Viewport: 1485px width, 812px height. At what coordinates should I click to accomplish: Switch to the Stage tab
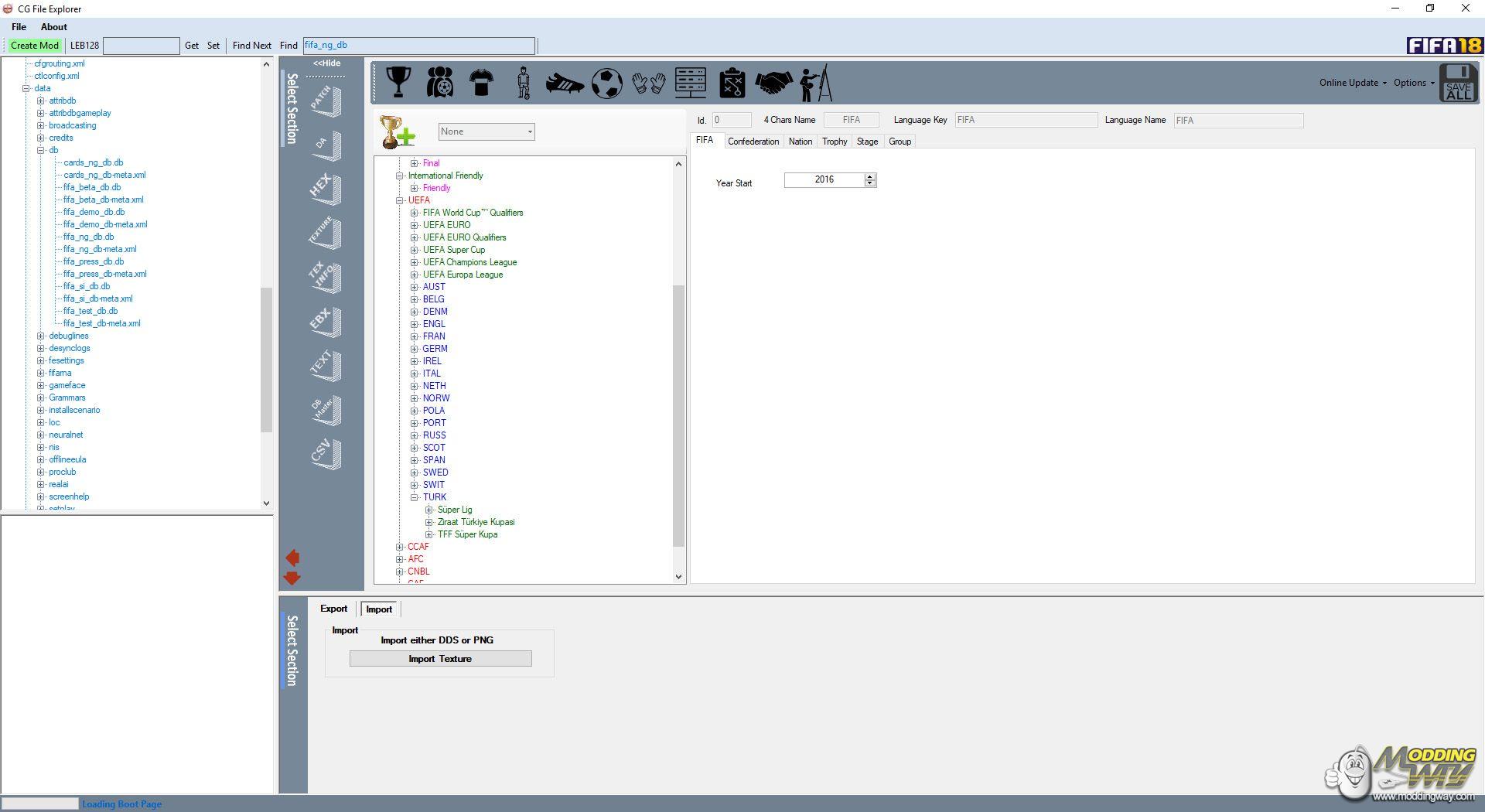pyautogui.click(x=867, y=142)
